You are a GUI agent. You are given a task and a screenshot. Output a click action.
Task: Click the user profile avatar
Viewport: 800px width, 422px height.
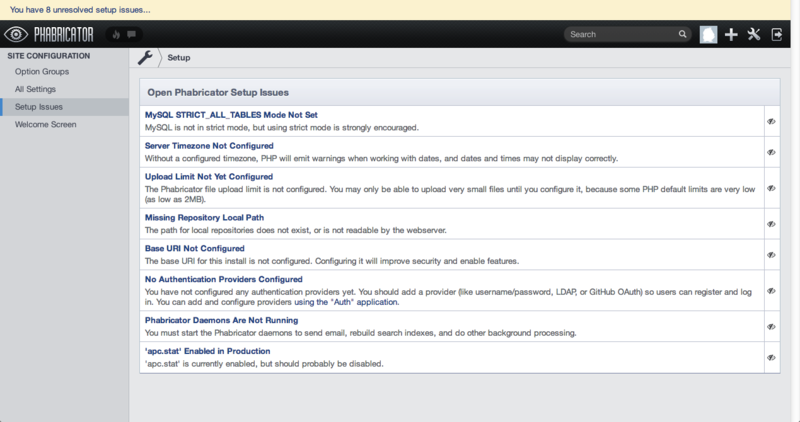click(x=708, y=34)
